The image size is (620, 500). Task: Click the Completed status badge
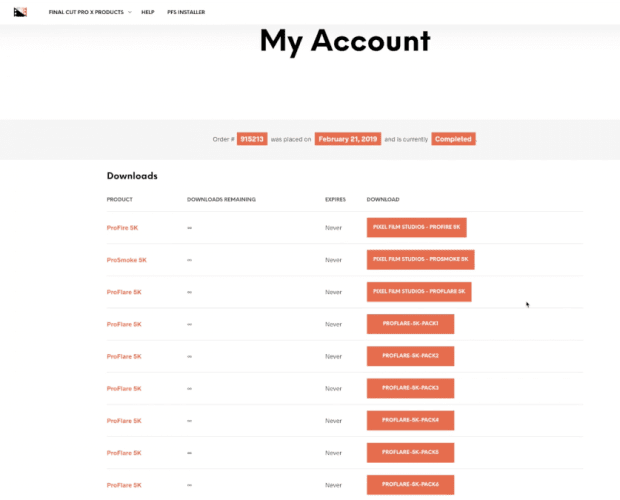(453, 139)
